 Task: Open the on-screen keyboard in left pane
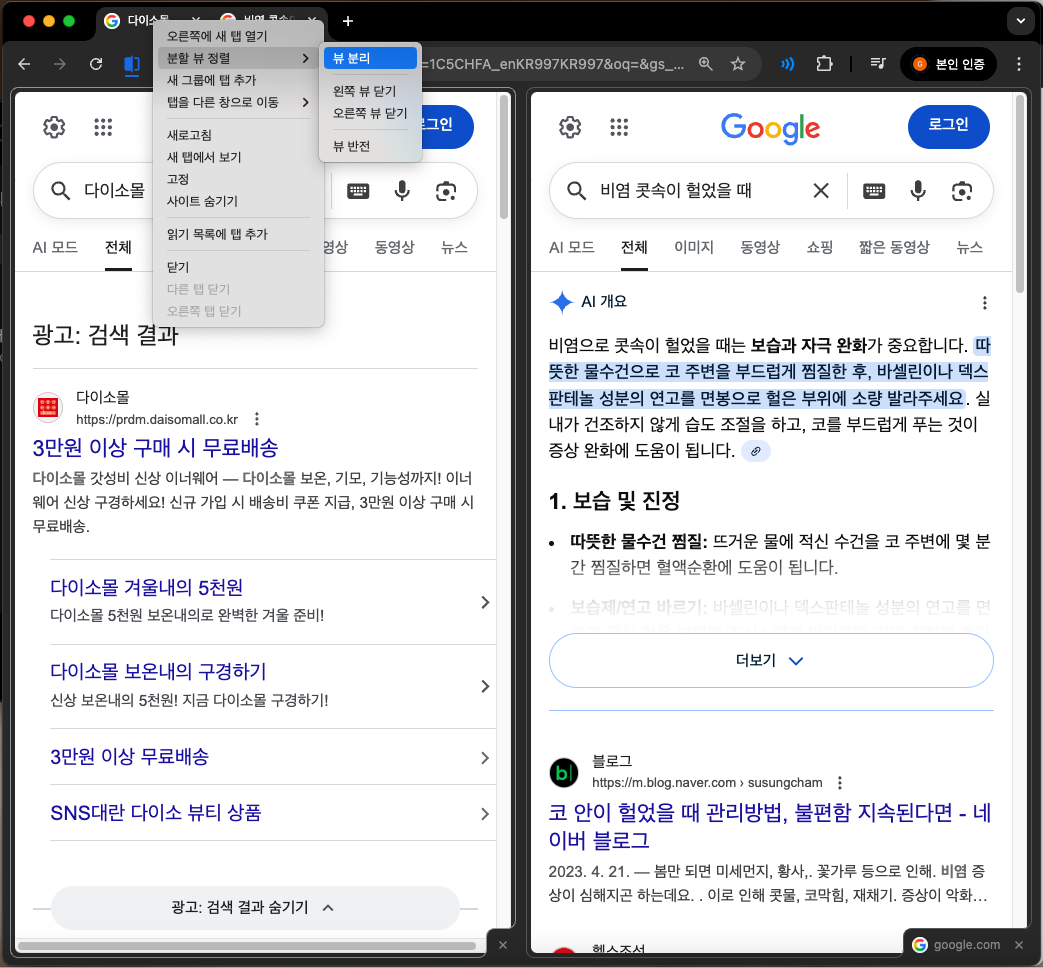[x=358, y=191]
